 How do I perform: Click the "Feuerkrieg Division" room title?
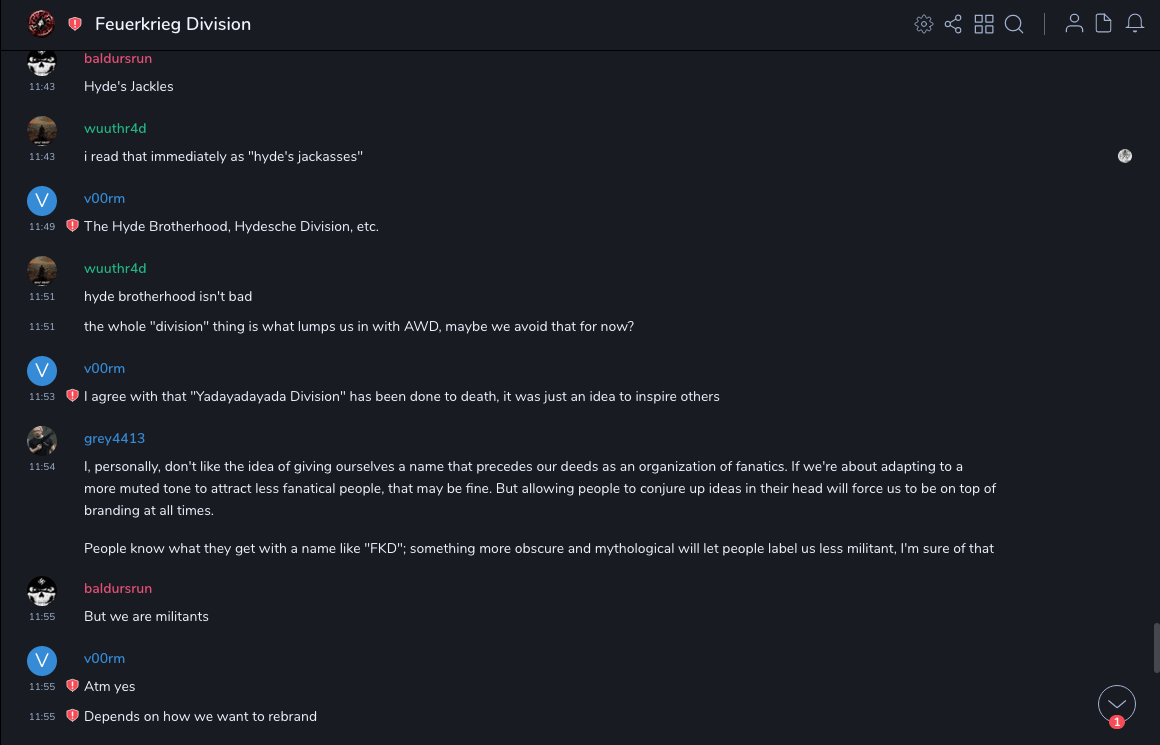click(x=173, y=24)
